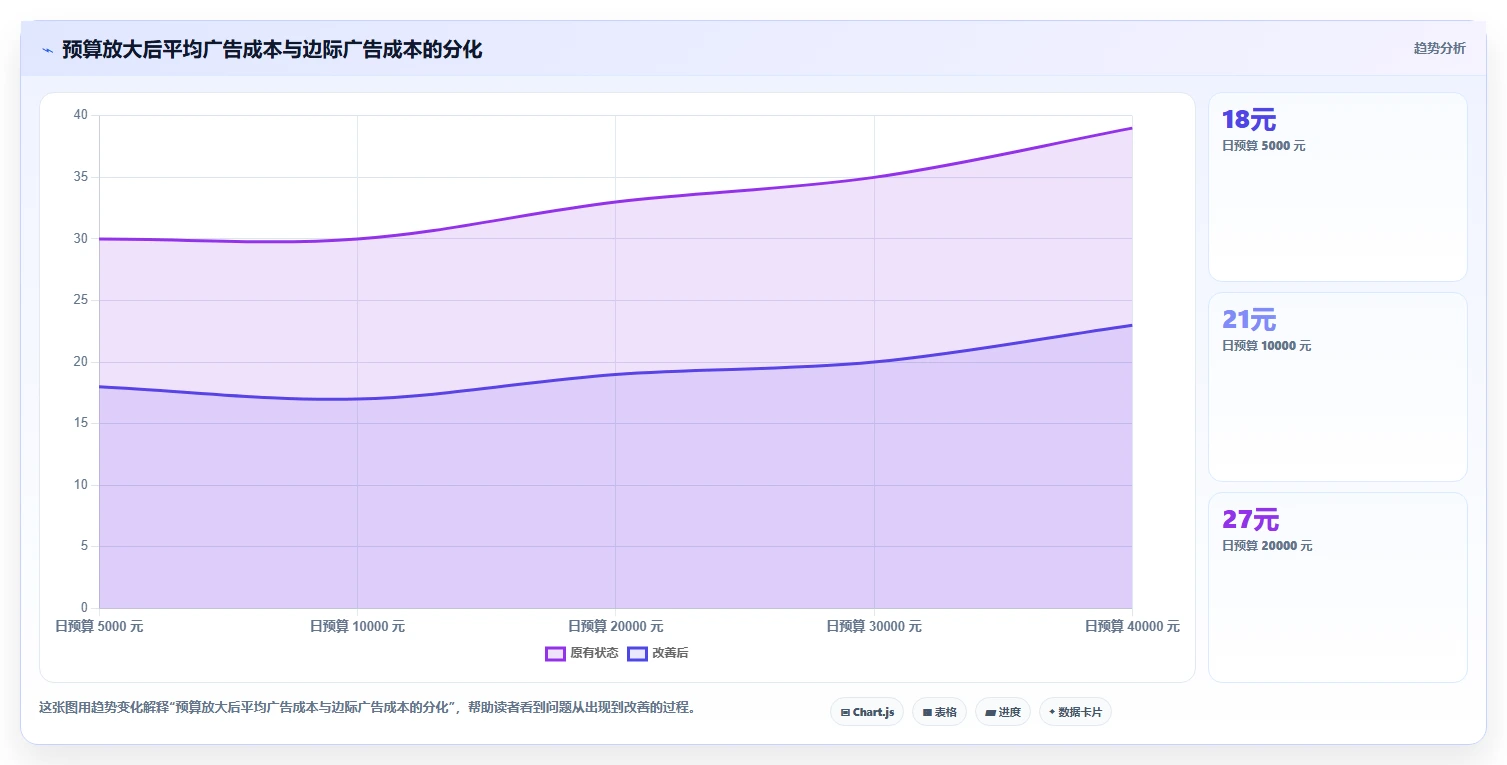Click y-axis value 5

pyautogui.click(x=85, y=547)
